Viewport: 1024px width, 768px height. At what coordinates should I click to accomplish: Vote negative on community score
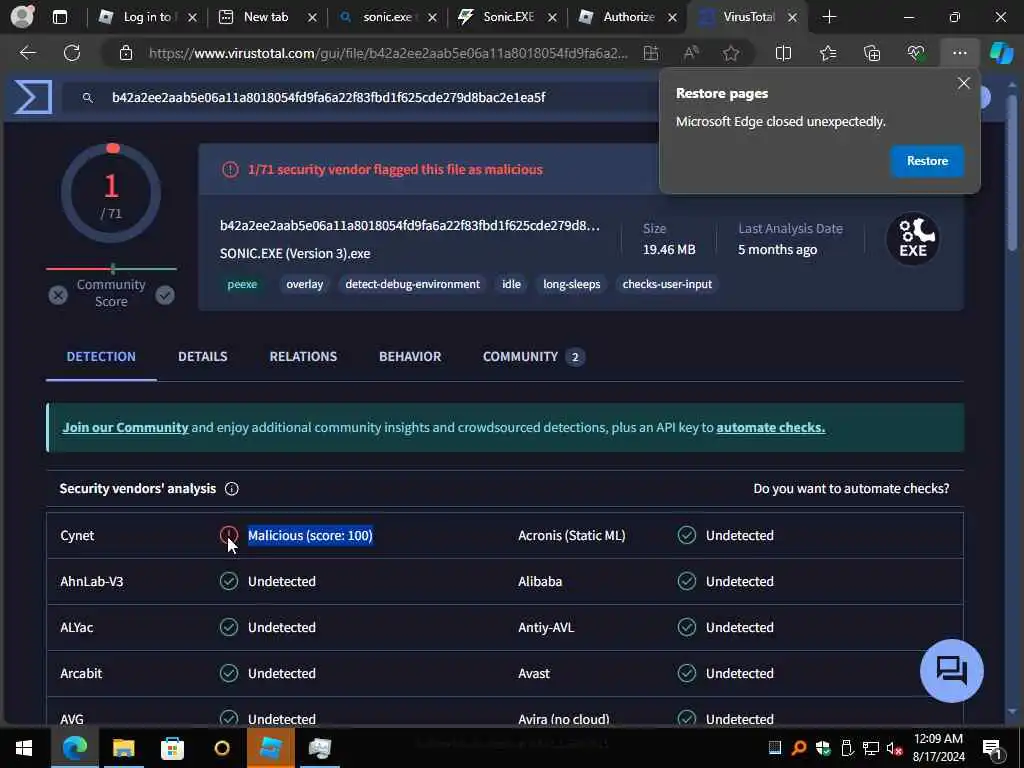pyautogui.click(x=57, y=295)
